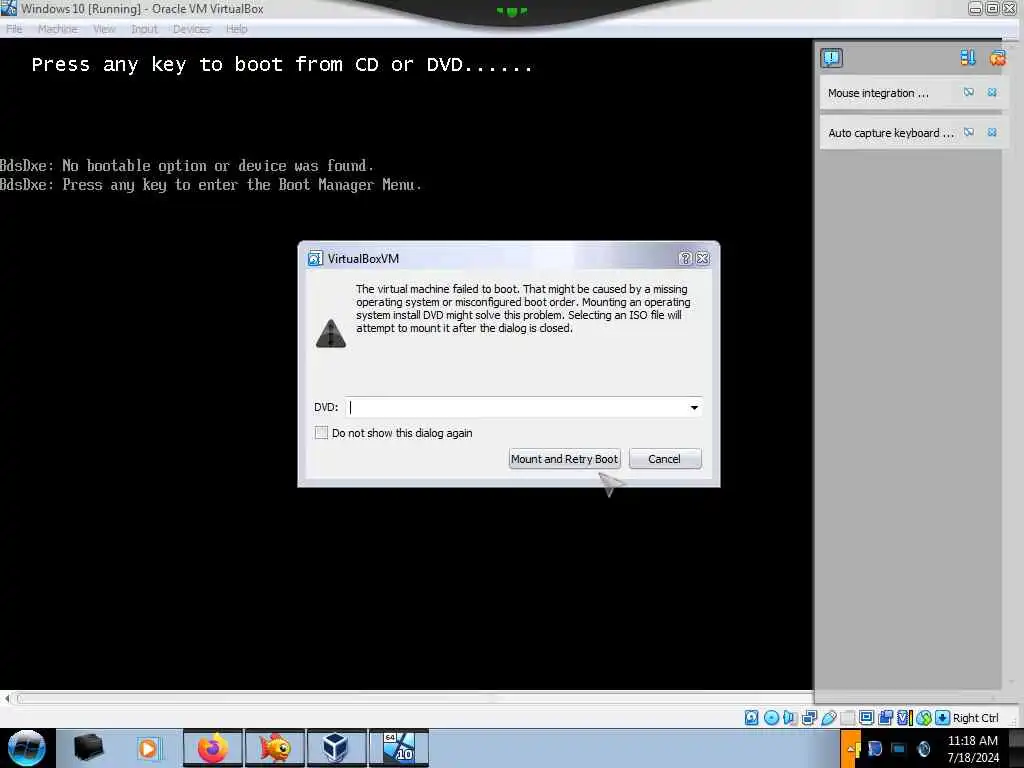
Task: Show hidden system tray icons arrow
Action: (851, 749)
